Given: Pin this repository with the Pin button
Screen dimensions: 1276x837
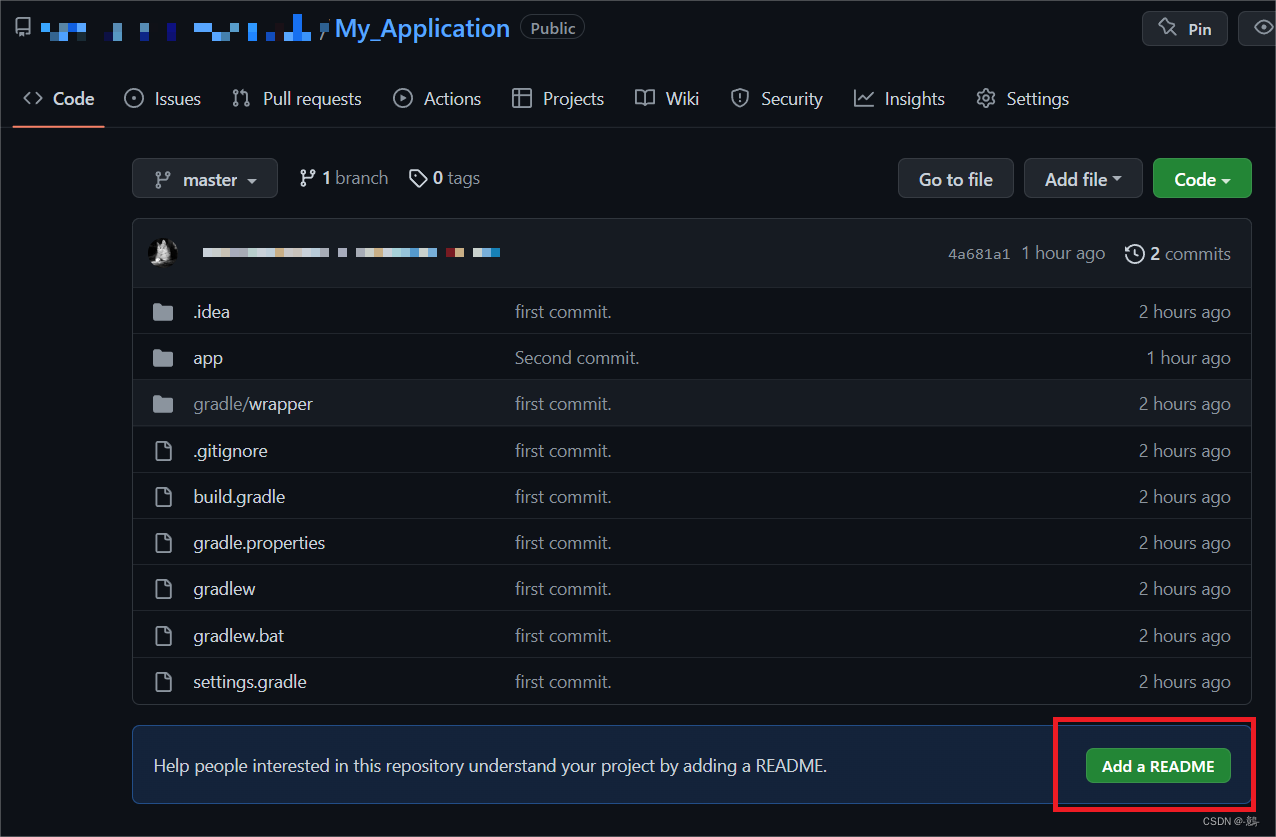Looking at the screenshot, I should [x=1185, y=29].
